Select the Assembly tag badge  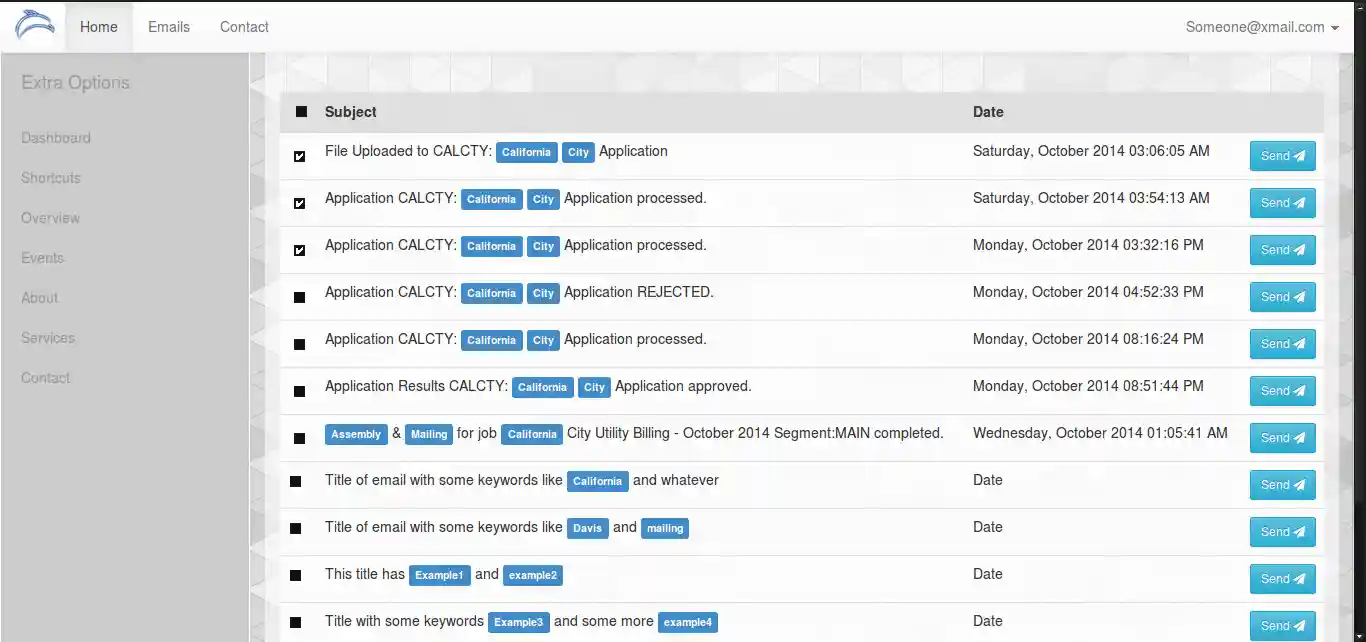tap(356, 434)
